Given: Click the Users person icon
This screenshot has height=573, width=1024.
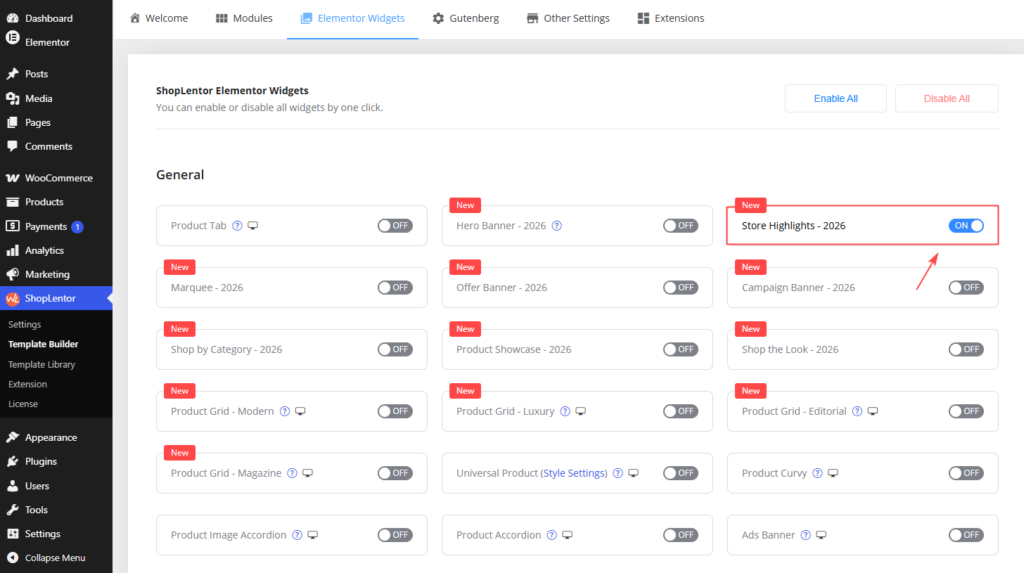Looking at the screenshot, I should coord(12,485).
